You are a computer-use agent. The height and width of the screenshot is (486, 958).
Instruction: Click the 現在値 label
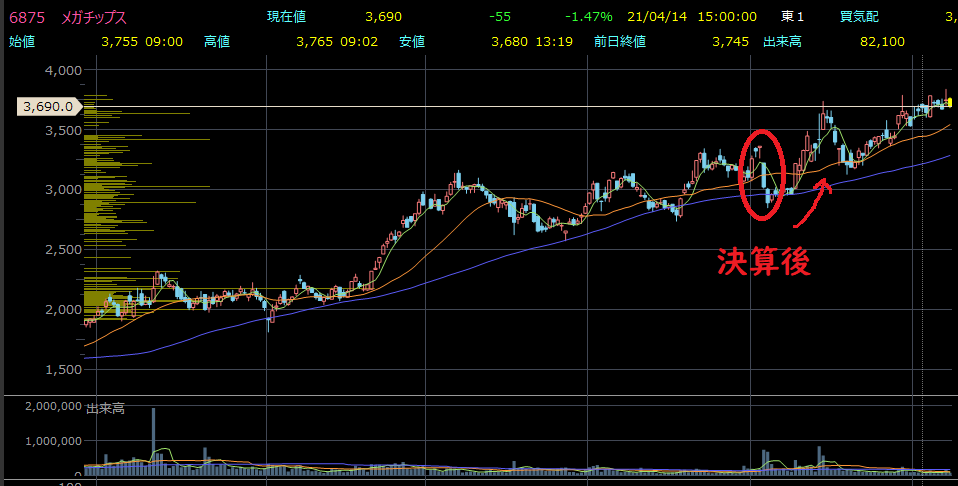pos(287,17)
